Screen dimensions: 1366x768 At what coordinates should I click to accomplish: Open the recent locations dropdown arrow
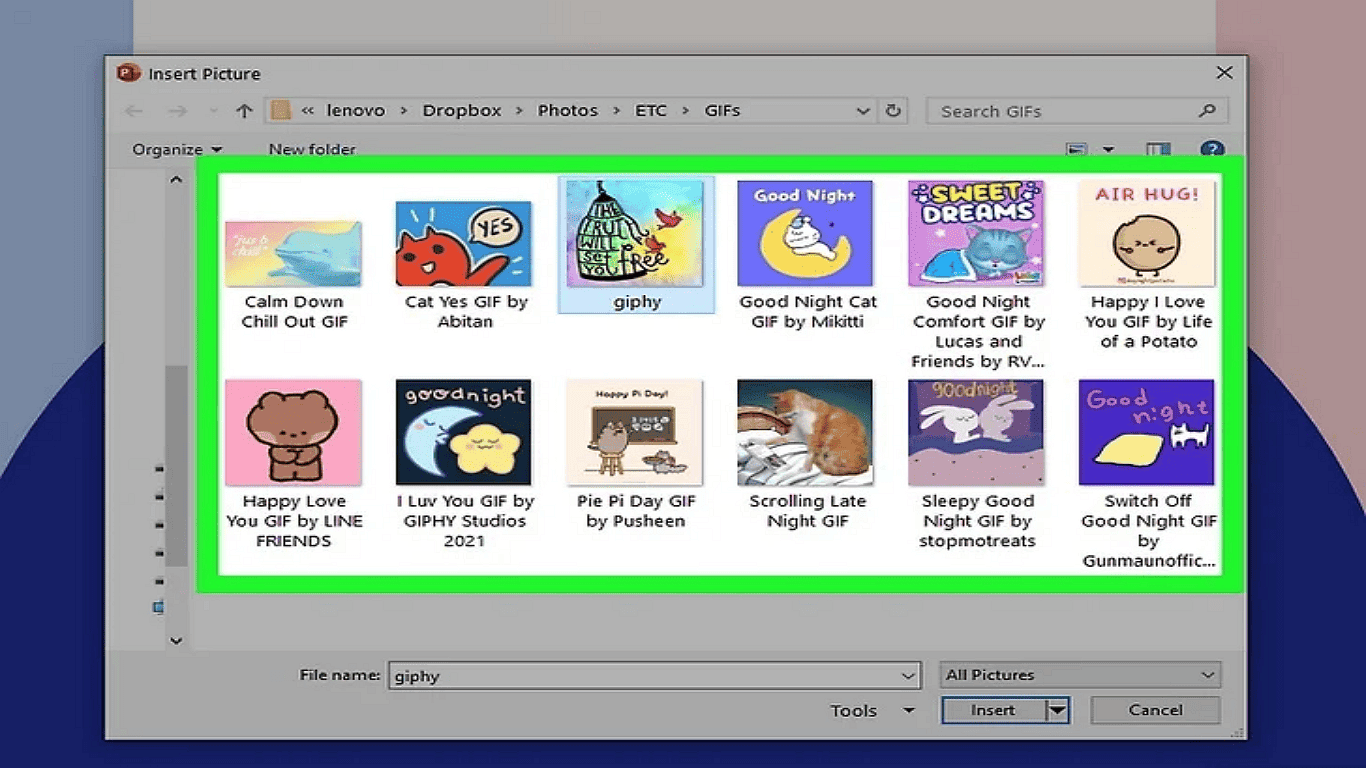point(212,112)
